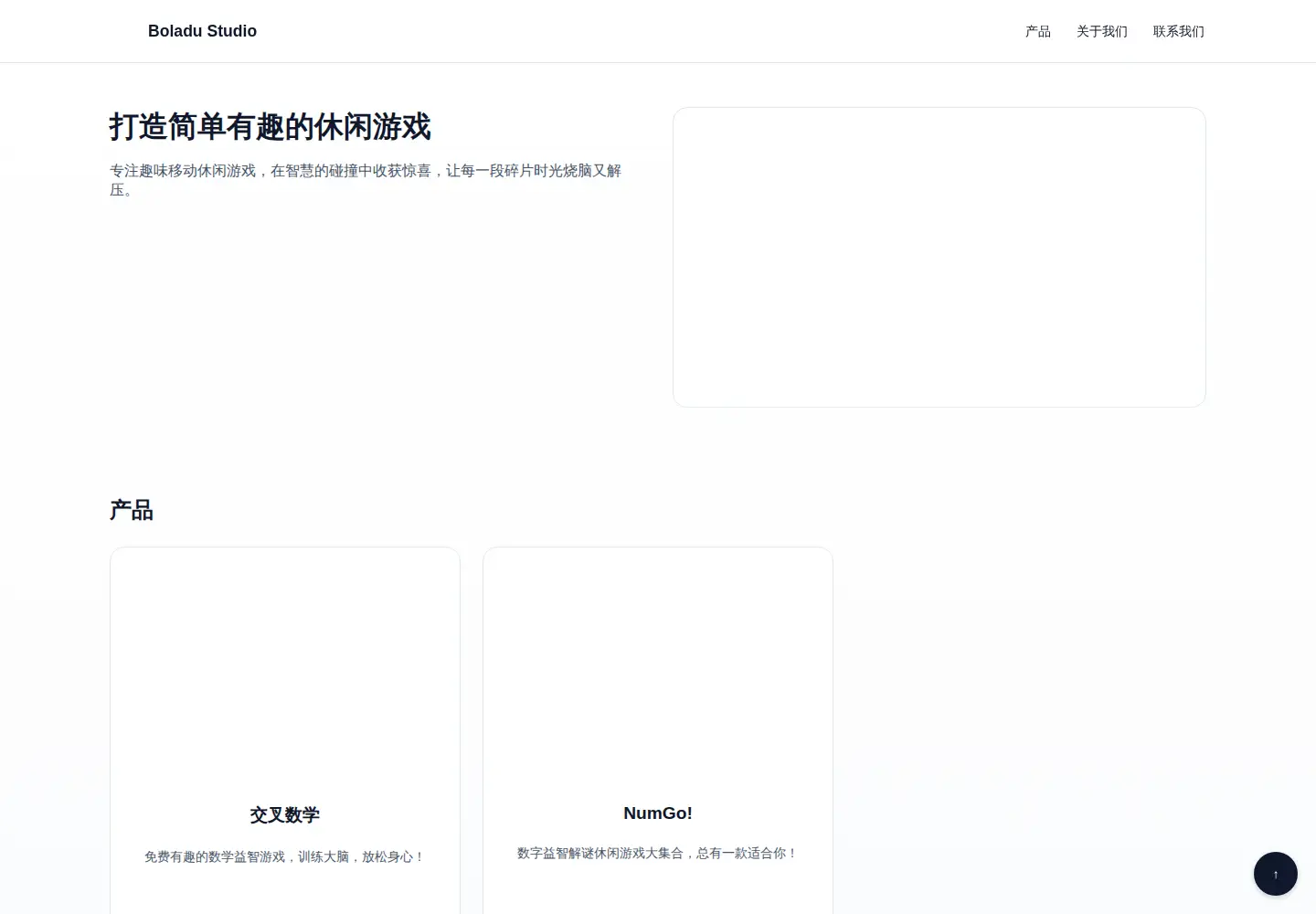Click the 免费有趣的数学益智游戏 description
Image resolution: width=1316 pixels, height=914 pixels.
(x=284, y=856)
